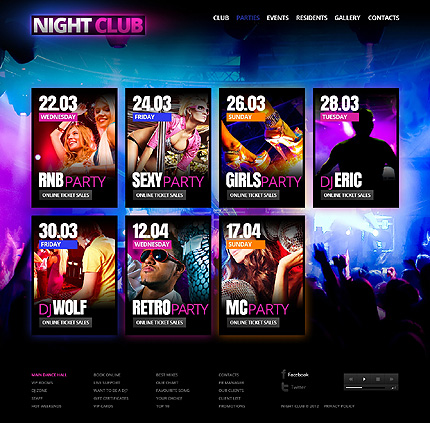Open the Contacts menu item

[x=383, y=18]
